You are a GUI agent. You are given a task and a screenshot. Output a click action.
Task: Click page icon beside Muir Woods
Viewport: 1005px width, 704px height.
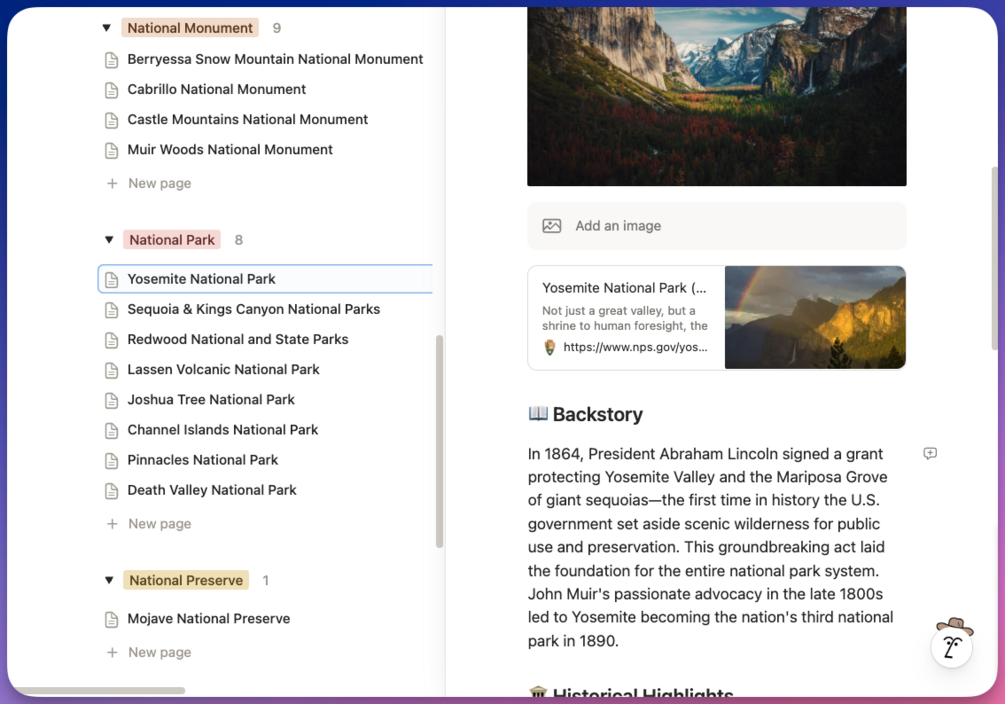tap(112, 150)
